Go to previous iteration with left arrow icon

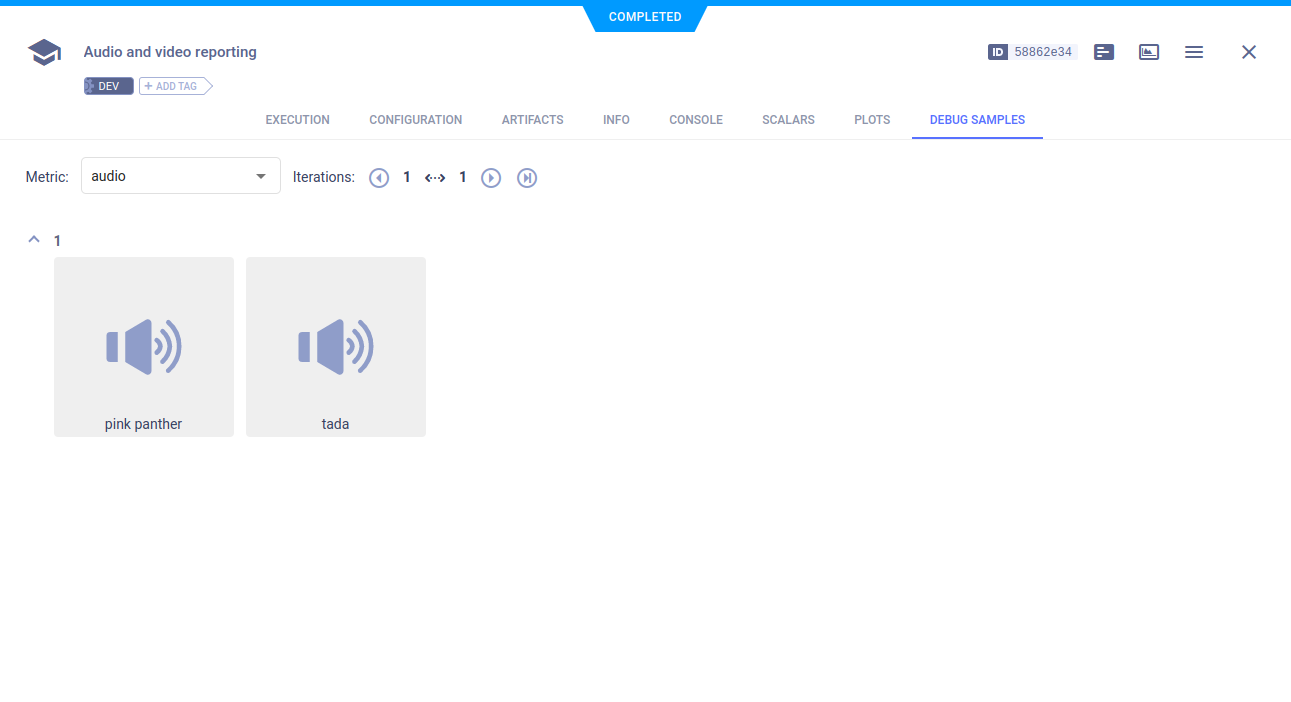pos(379,177)
